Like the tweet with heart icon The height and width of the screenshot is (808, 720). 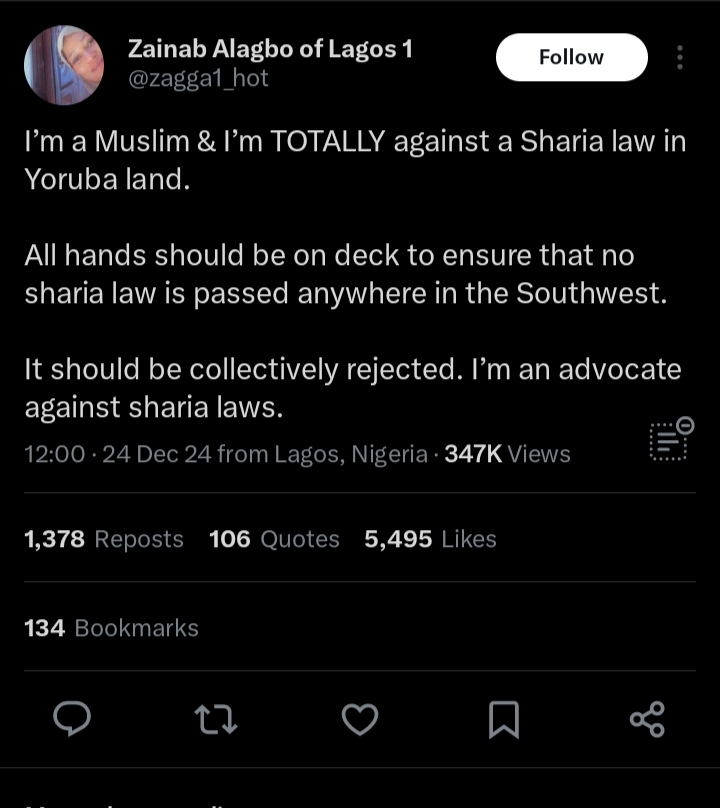360,719
